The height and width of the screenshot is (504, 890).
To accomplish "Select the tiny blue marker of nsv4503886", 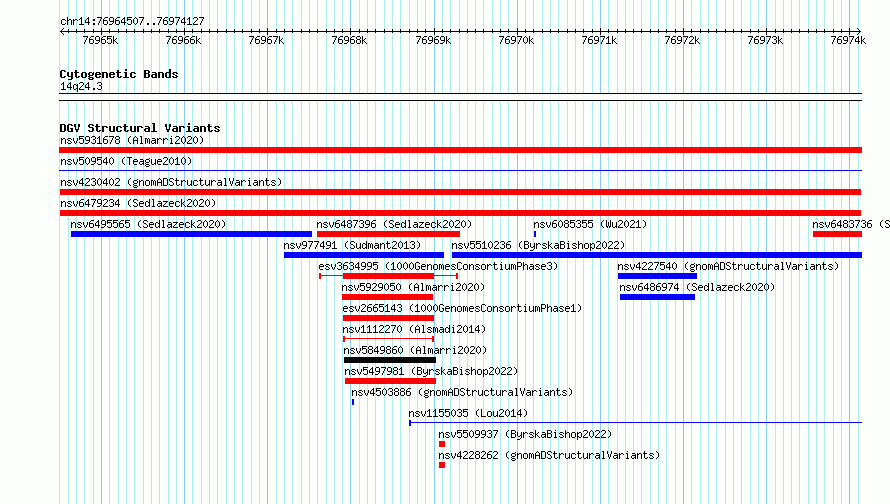I will (x=353, y=402).
